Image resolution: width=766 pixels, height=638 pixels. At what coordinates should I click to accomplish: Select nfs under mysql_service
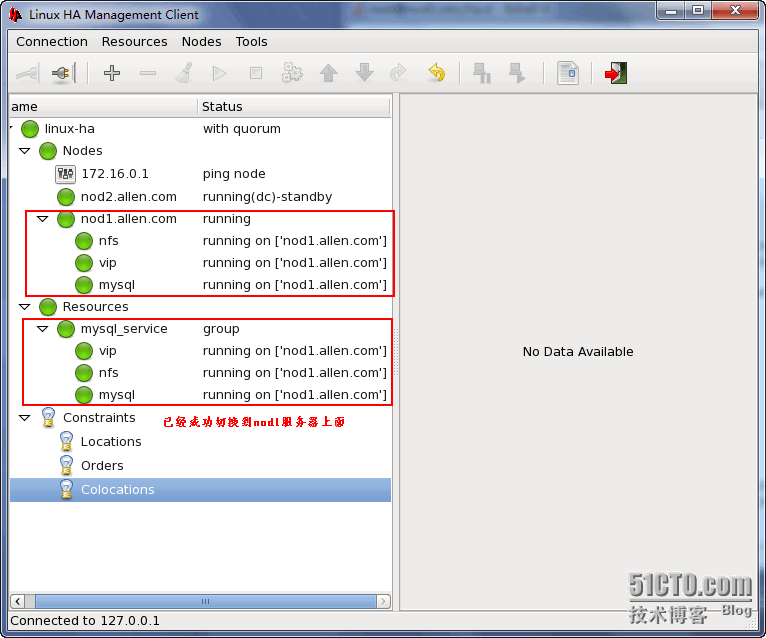pos(200,373)
